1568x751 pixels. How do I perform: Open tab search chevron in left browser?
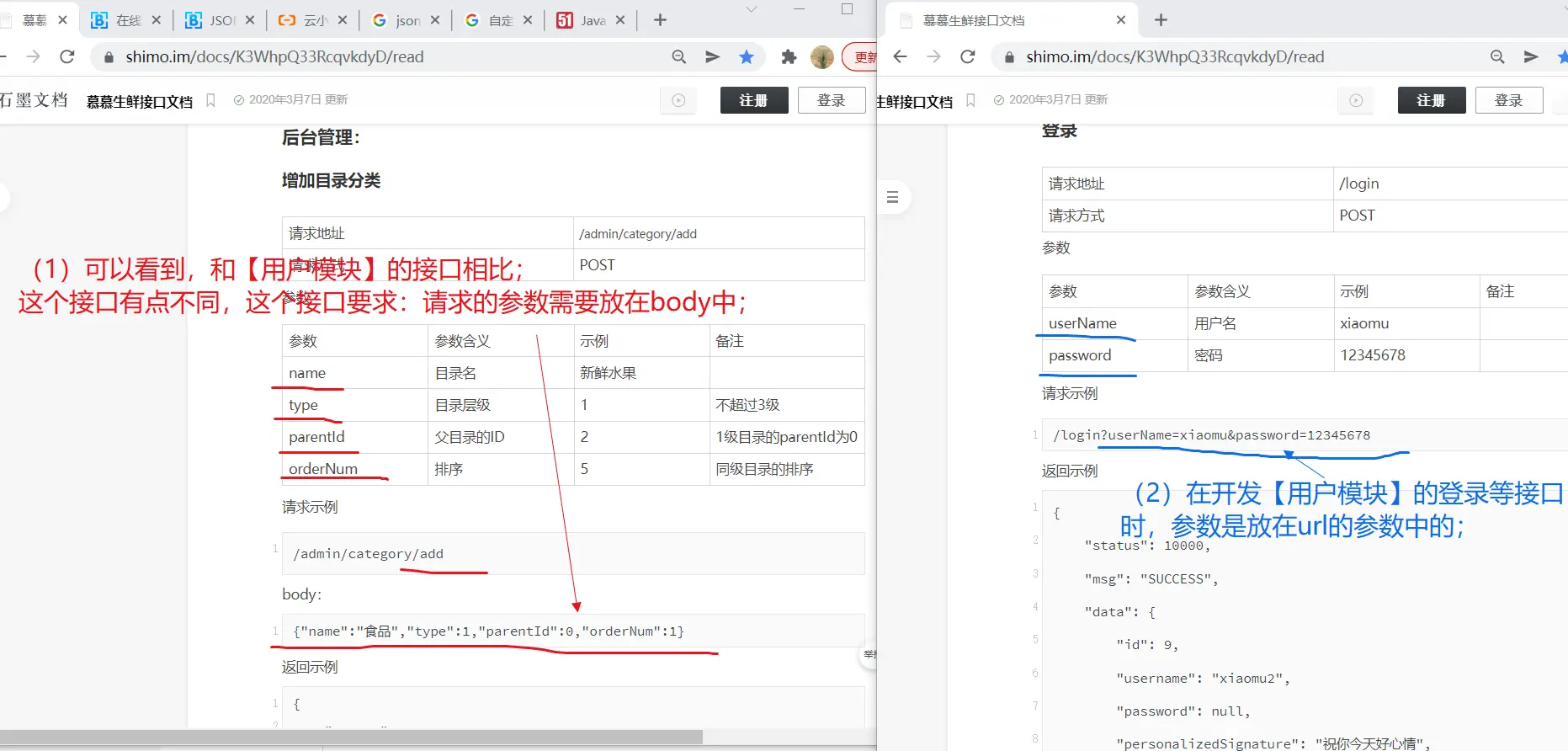pyautogui.click(x=752, y=9)
